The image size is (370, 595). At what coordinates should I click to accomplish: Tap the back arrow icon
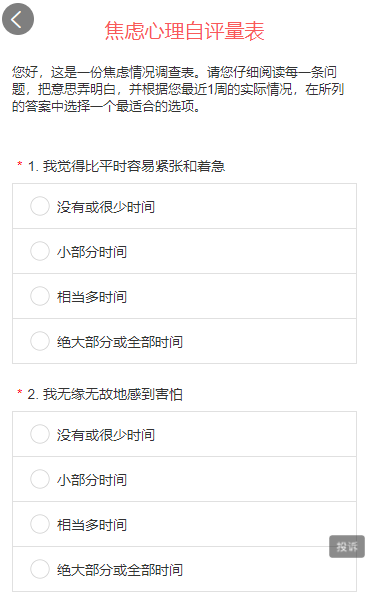click(18, 19)
